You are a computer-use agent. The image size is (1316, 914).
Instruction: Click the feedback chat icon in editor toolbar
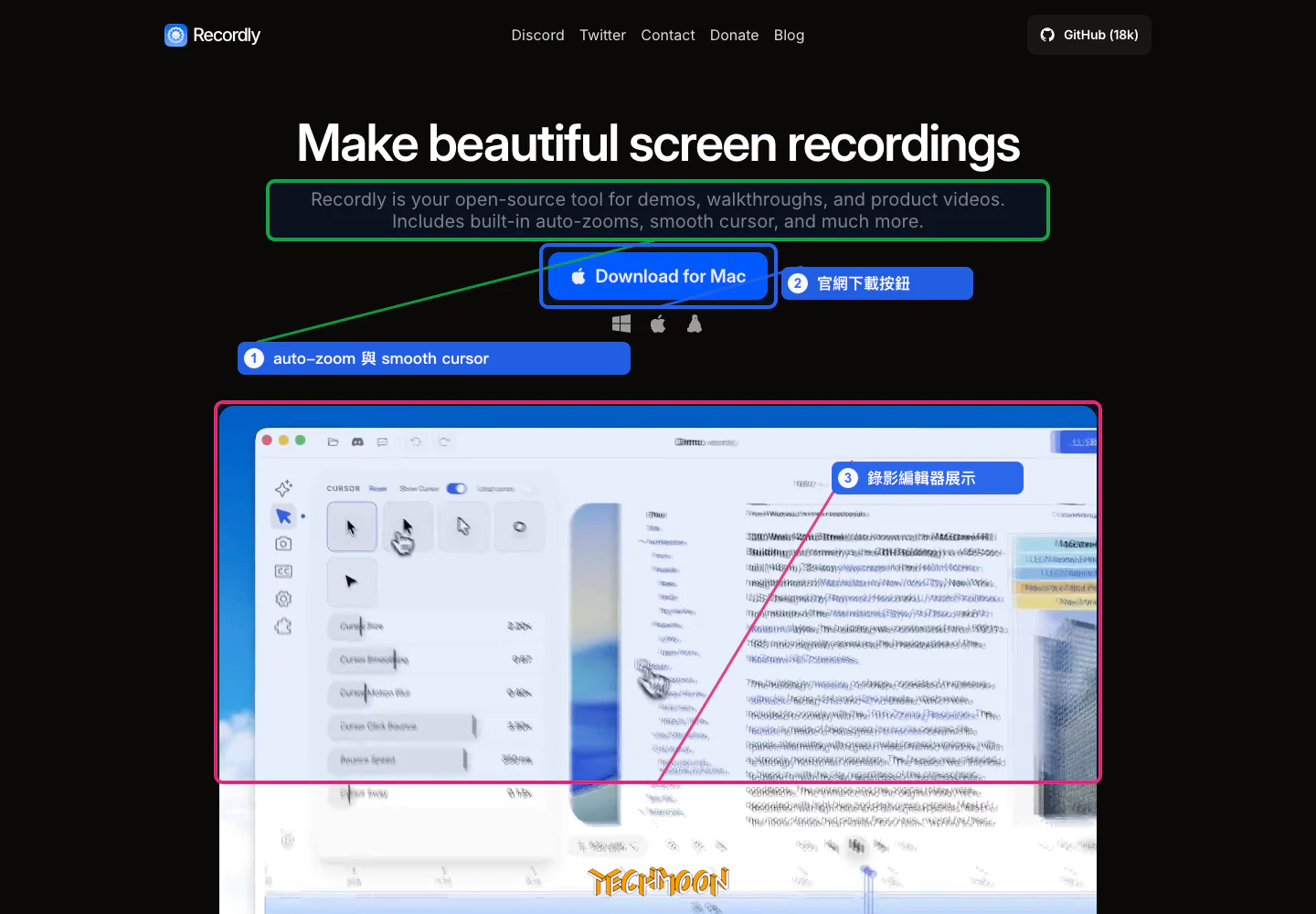(x=382, y=441)
